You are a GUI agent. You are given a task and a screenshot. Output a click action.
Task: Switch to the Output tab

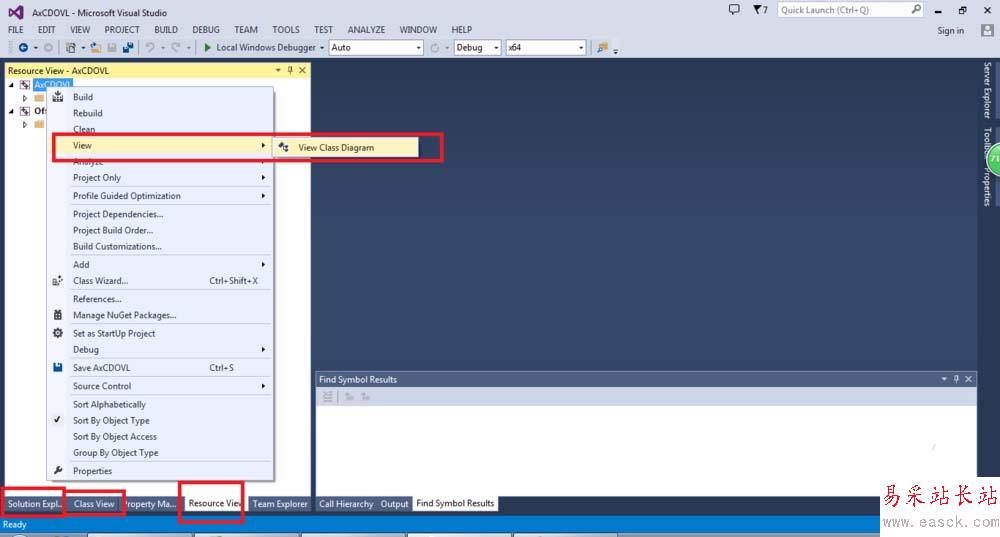pos(394,504)
